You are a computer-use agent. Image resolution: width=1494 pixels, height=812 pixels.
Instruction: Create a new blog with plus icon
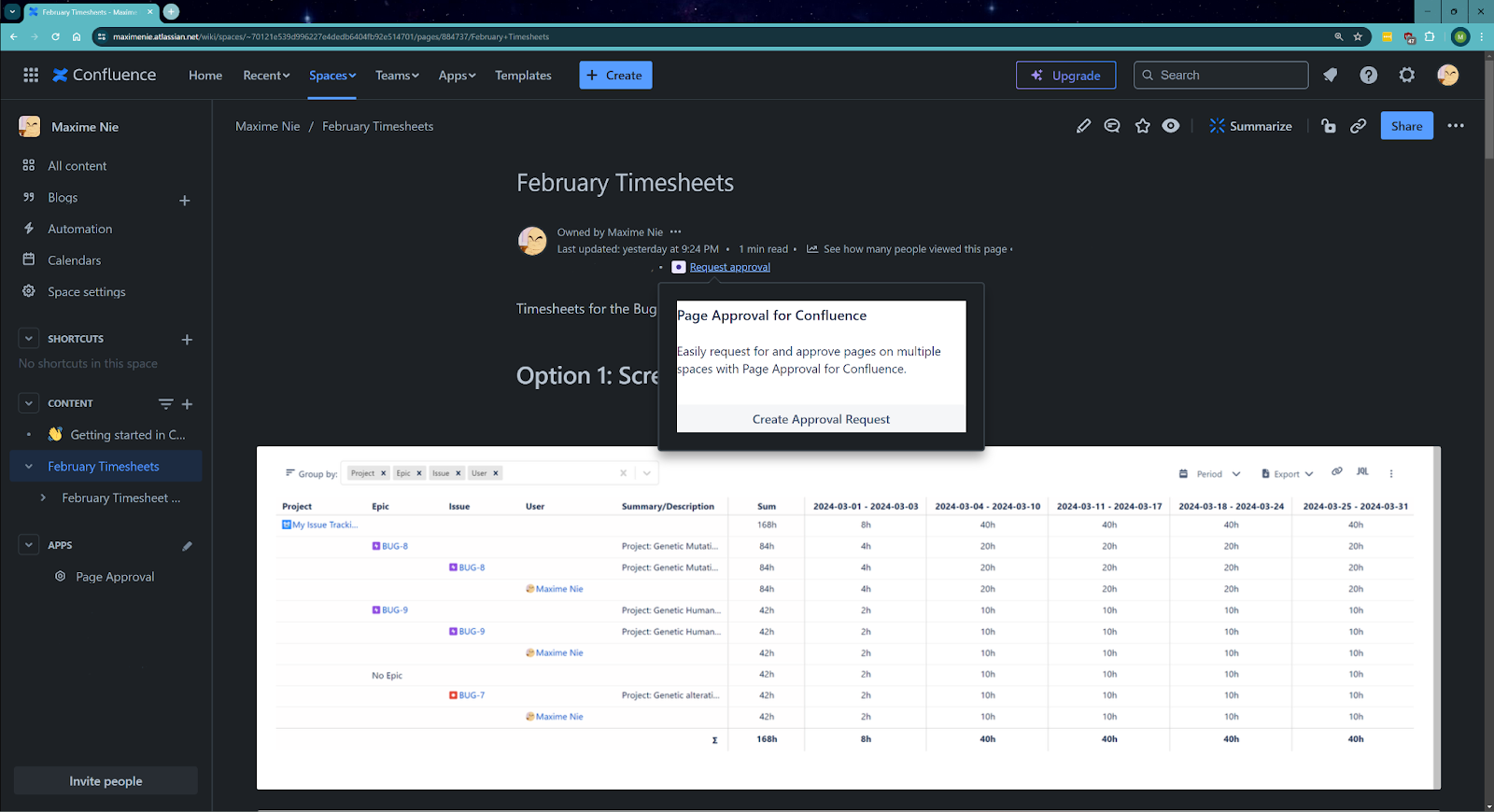tap(185, 200)
